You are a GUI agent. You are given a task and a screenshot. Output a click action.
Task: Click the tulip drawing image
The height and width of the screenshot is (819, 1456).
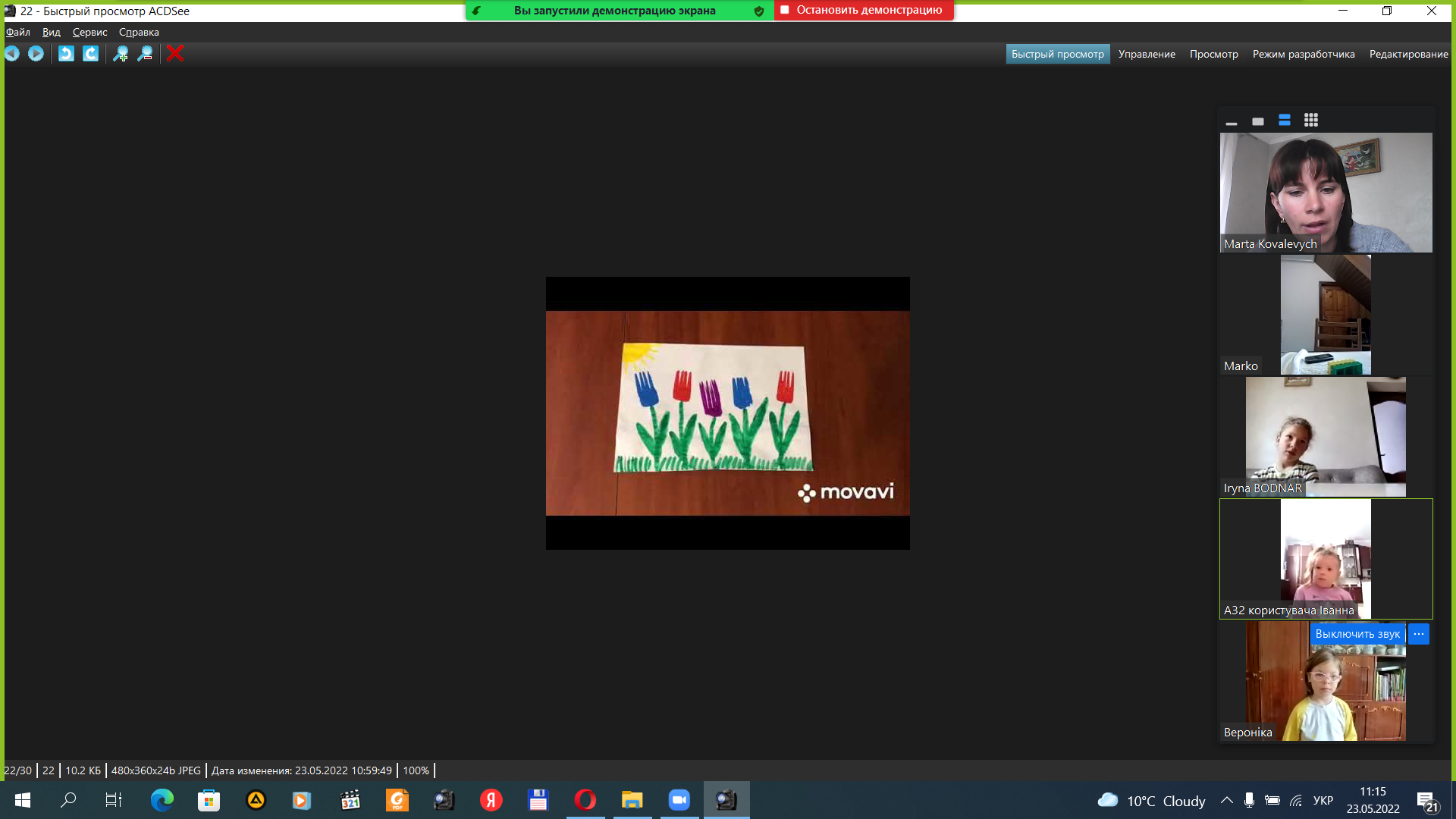tap(728, 413)
